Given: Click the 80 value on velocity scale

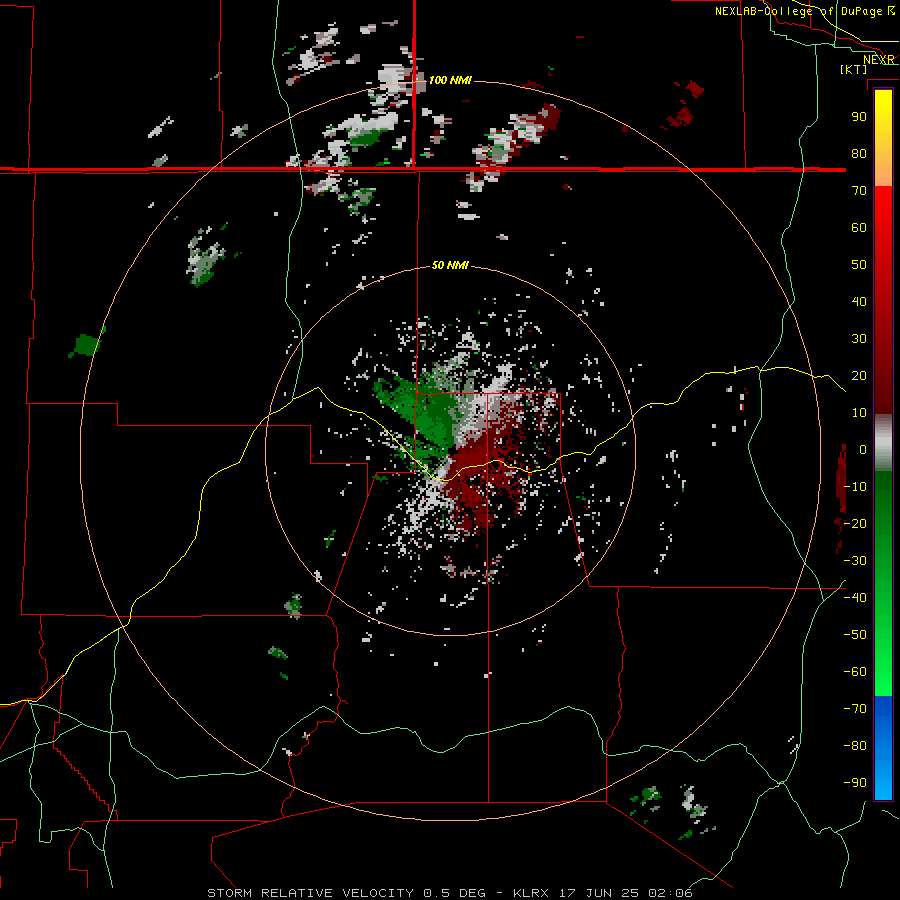Looking at the screenshot, I should pos(859,154).
